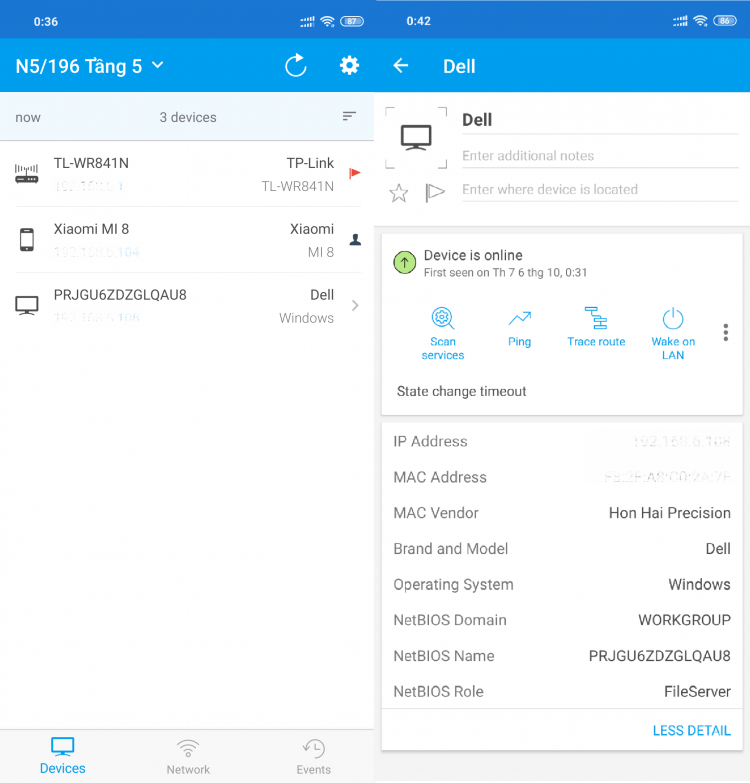The width and height of the screenshot is (750, 783).
Task: Ping the Dell device
Action: point(519,327)
